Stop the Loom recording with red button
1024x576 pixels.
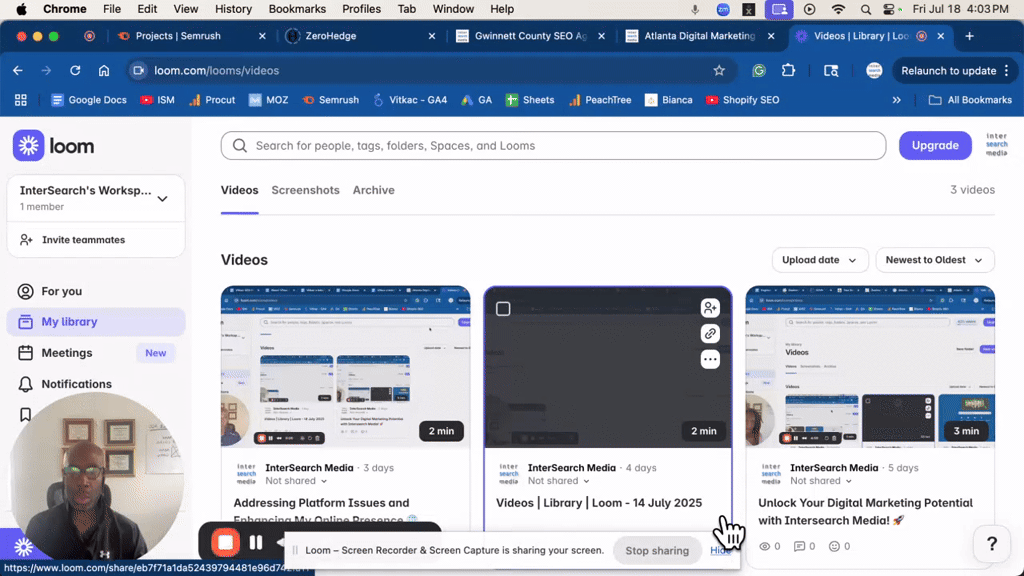coord(225,543)
